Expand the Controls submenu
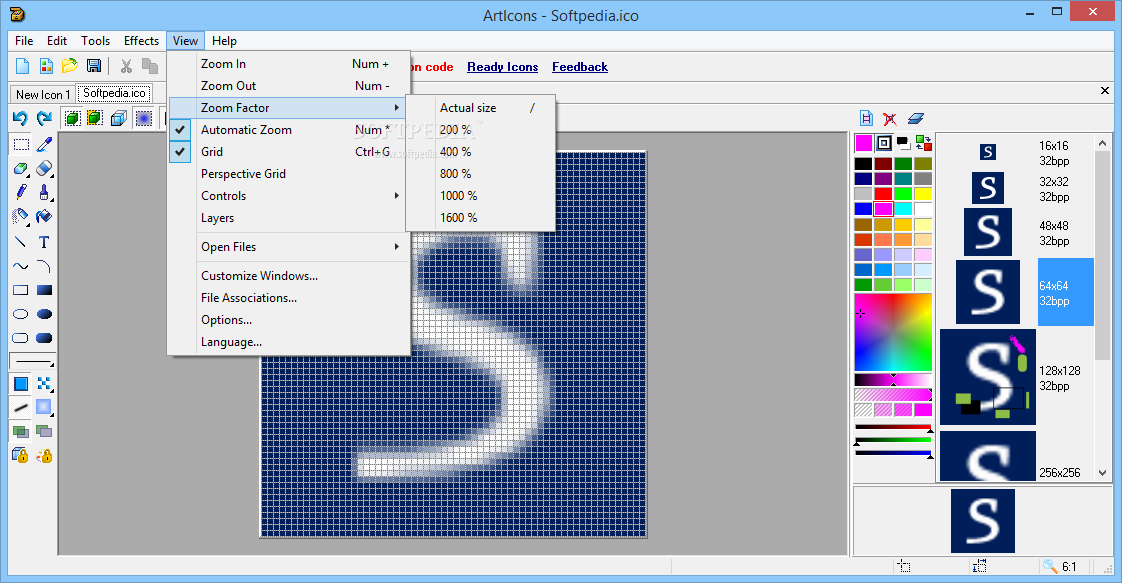Screen dimensions: 1122x583 (x=289, y=196)
